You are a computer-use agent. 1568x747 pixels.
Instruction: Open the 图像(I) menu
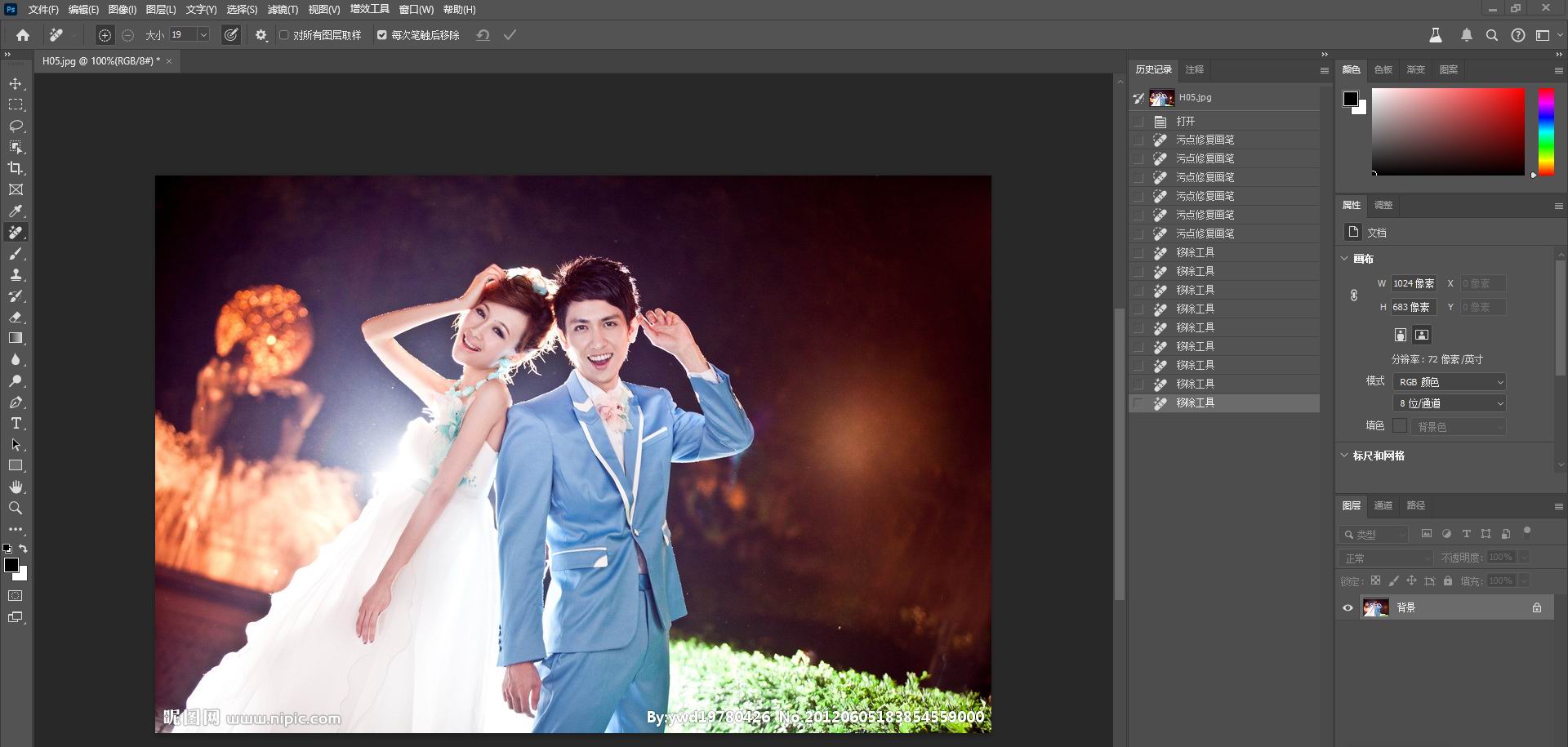(122, 10)
